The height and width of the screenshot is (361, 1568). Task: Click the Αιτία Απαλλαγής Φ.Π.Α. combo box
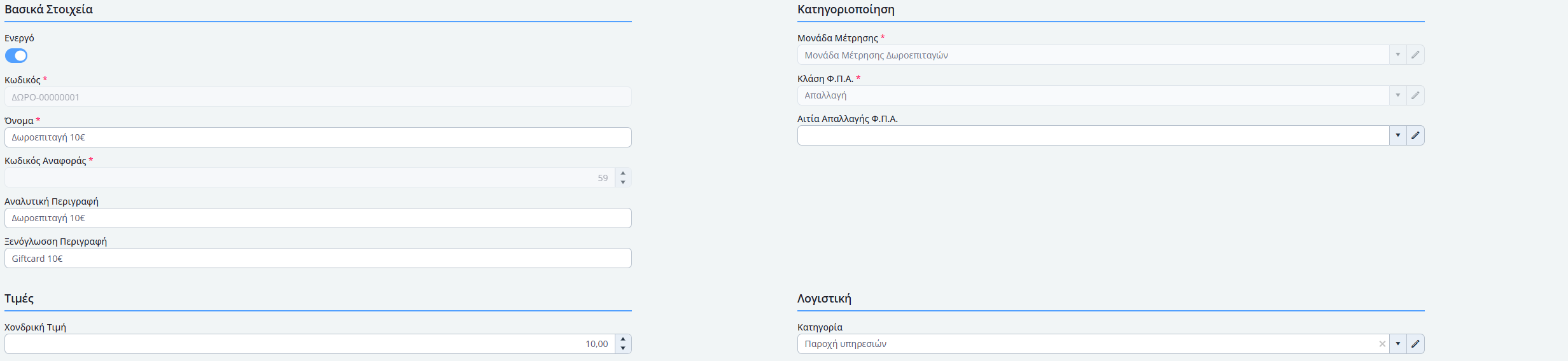click(x=1092, y=135)
